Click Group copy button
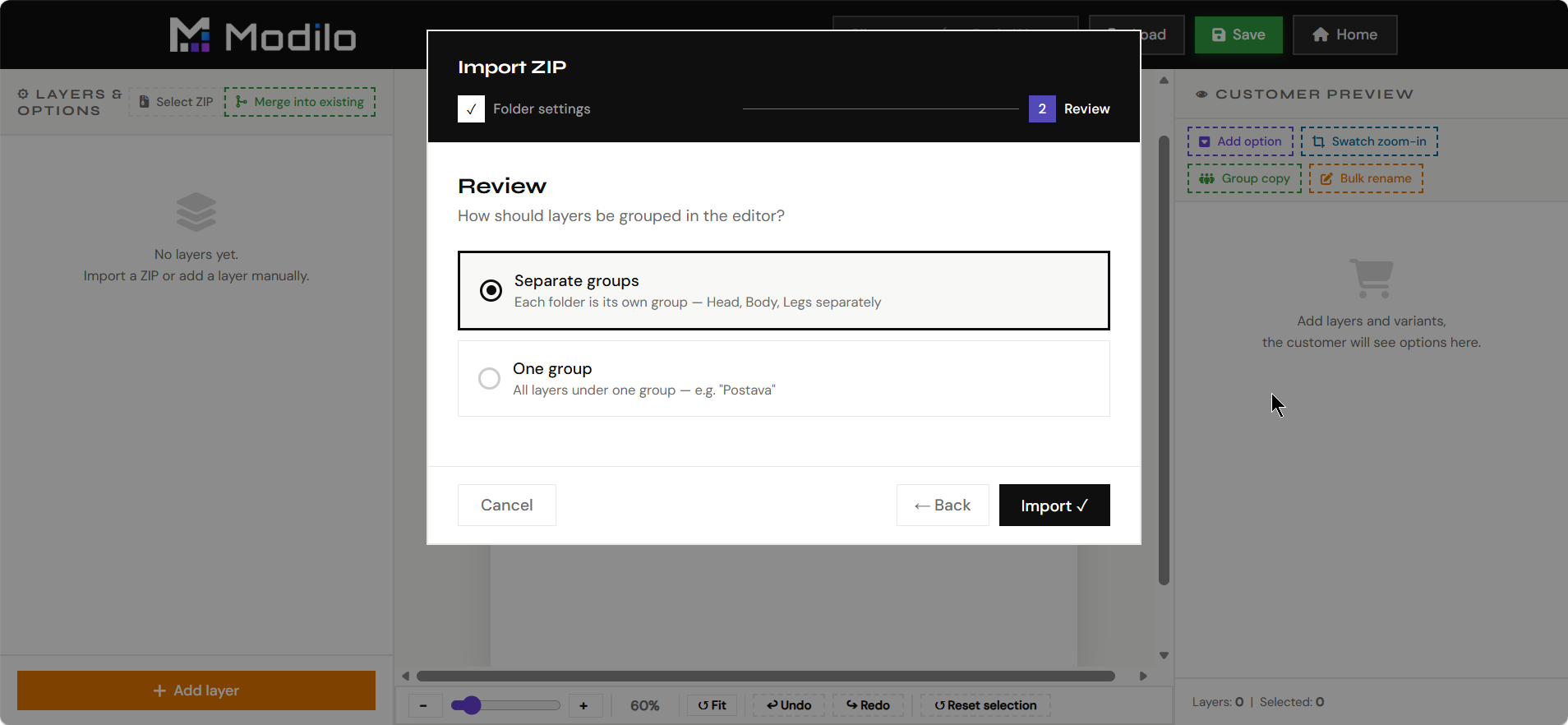 pos(1244,178)
